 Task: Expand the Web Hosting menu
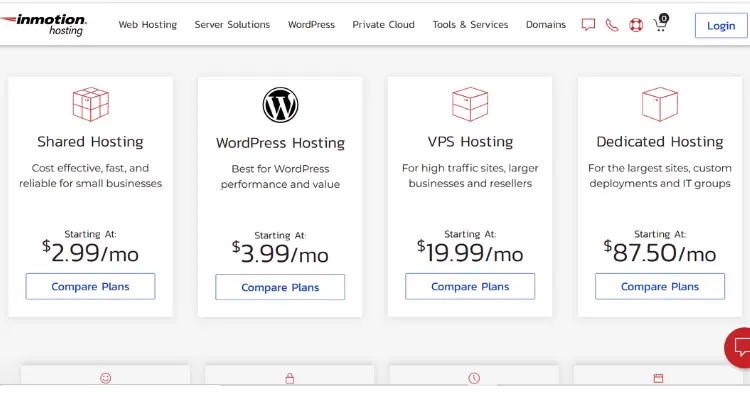(x=148, y=24)
